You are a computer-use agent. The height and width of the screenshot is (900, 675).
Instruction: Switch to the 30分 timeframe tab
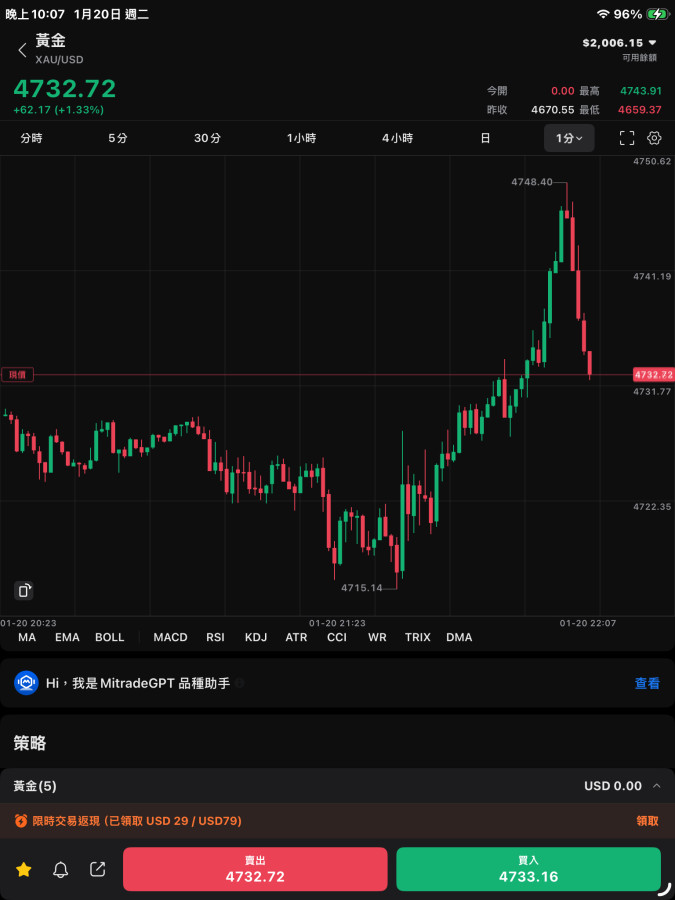(x=207, y=138)
